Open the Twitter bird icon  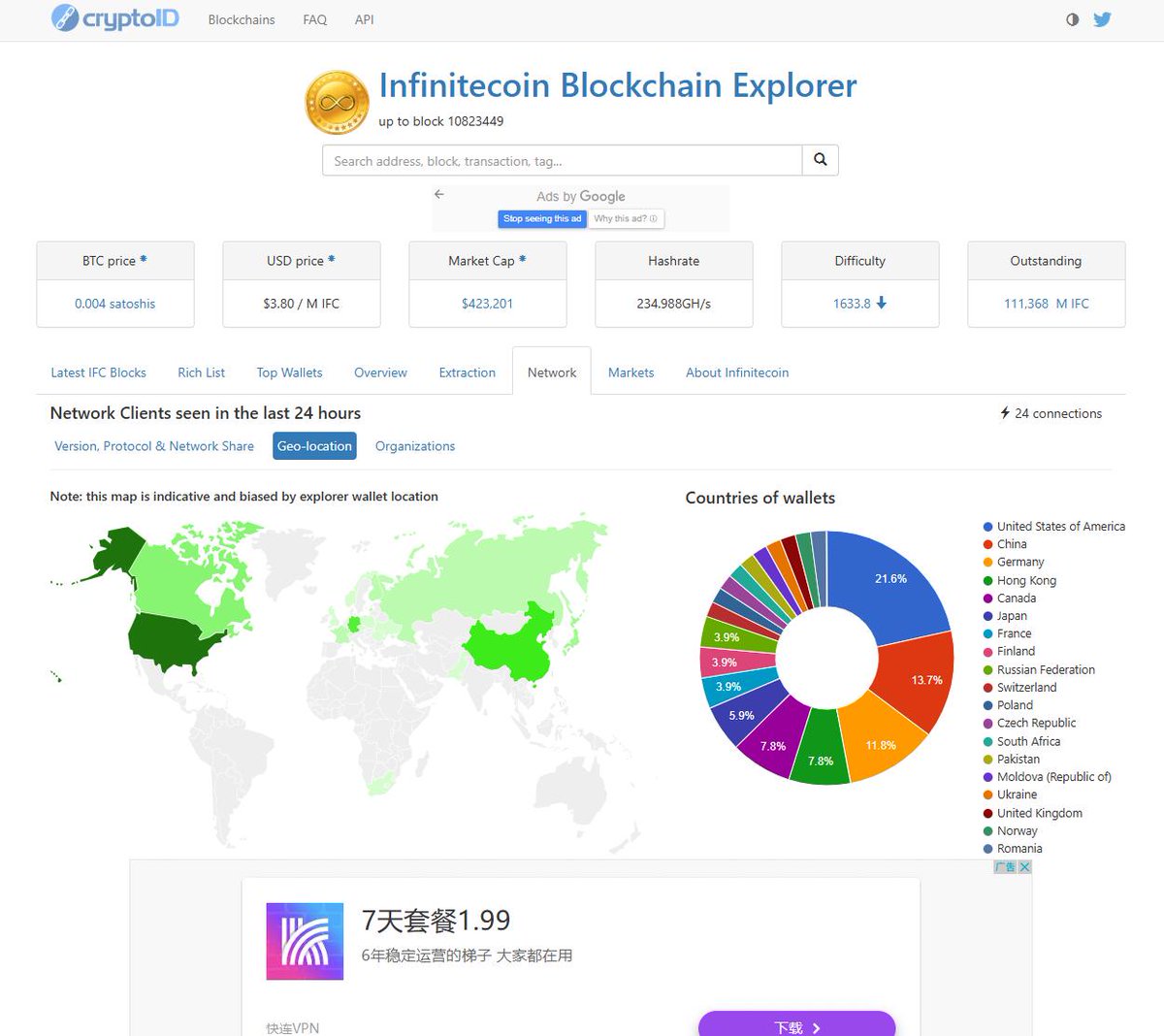[1102, 19]
